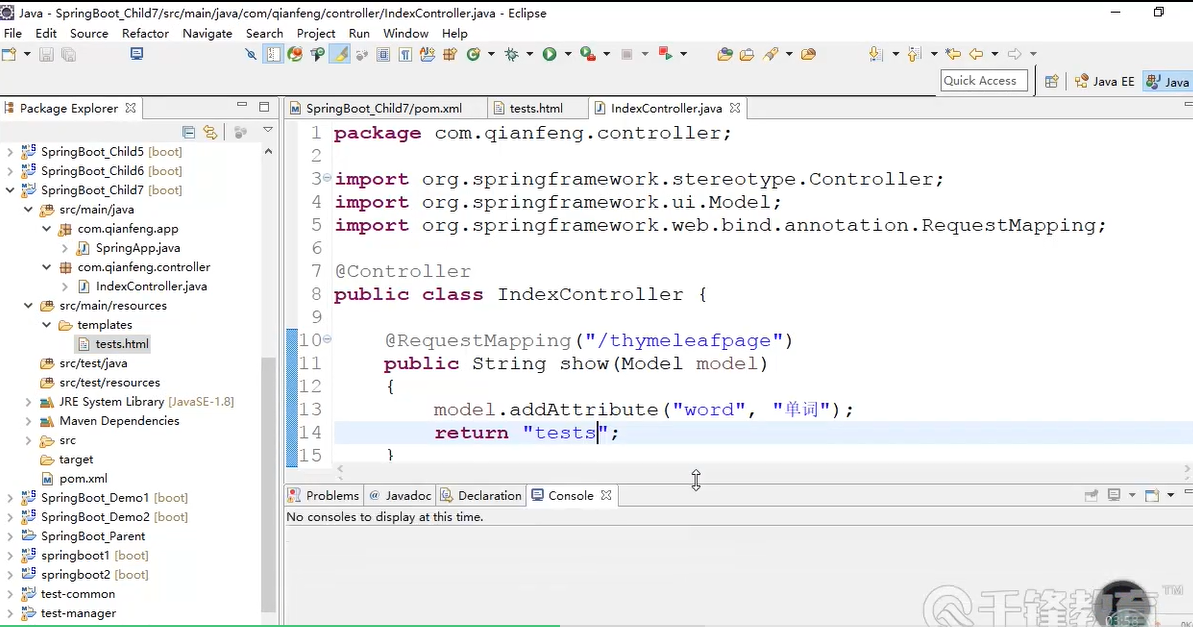Click the Search flashlight icon
1193x627 pixels.
tap(771, 54)
